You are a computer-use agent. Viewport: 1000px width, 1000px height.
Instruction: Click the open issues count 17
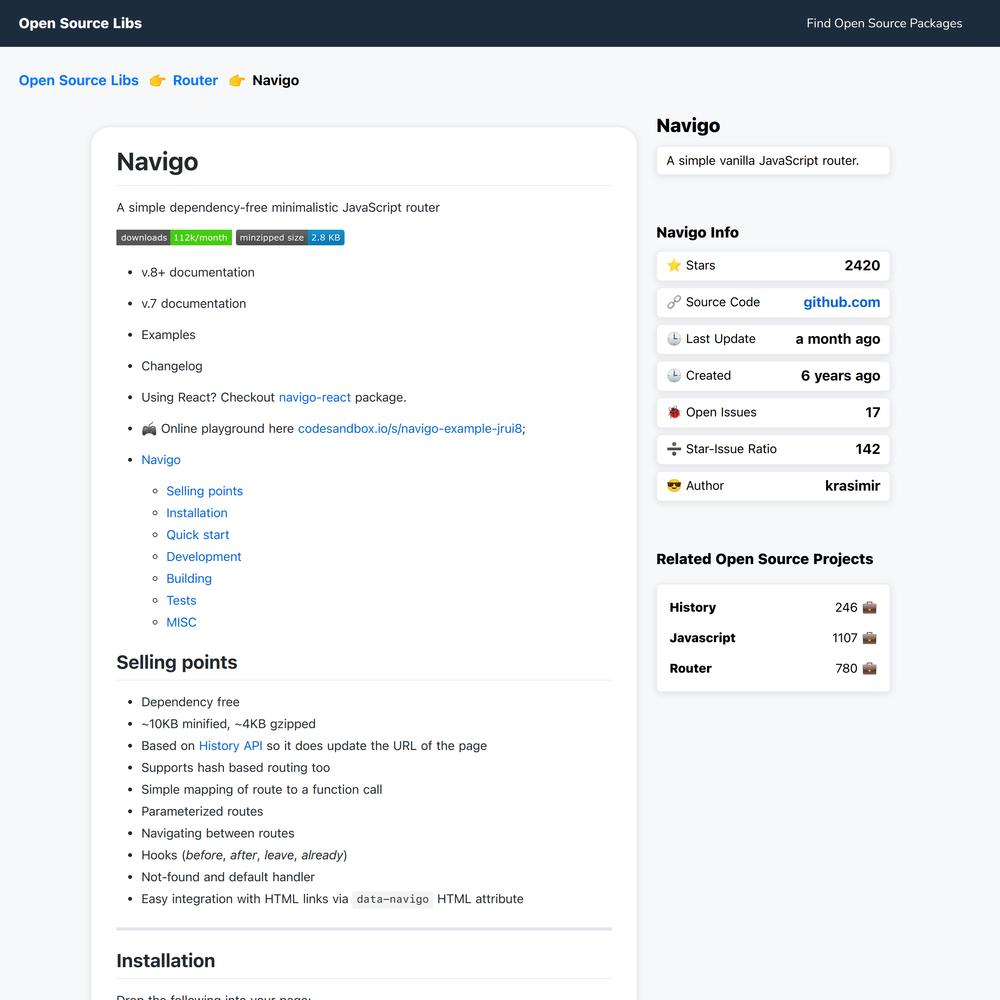[872, 412]
